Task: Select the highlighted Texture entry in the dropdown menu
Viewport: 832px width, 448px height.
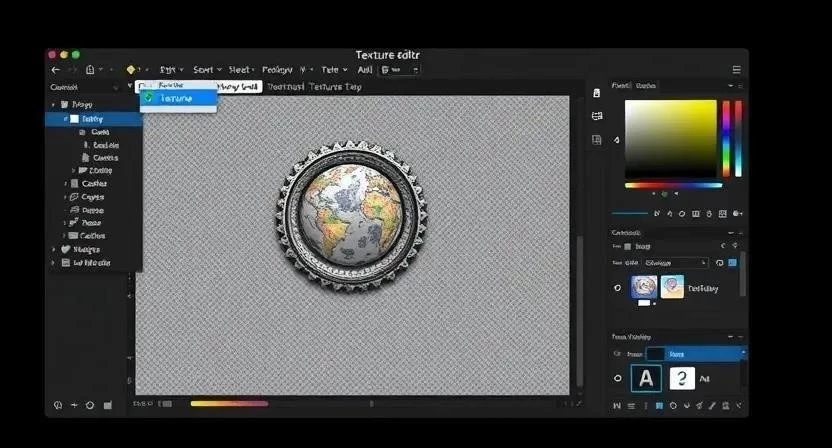Action: 177,98
